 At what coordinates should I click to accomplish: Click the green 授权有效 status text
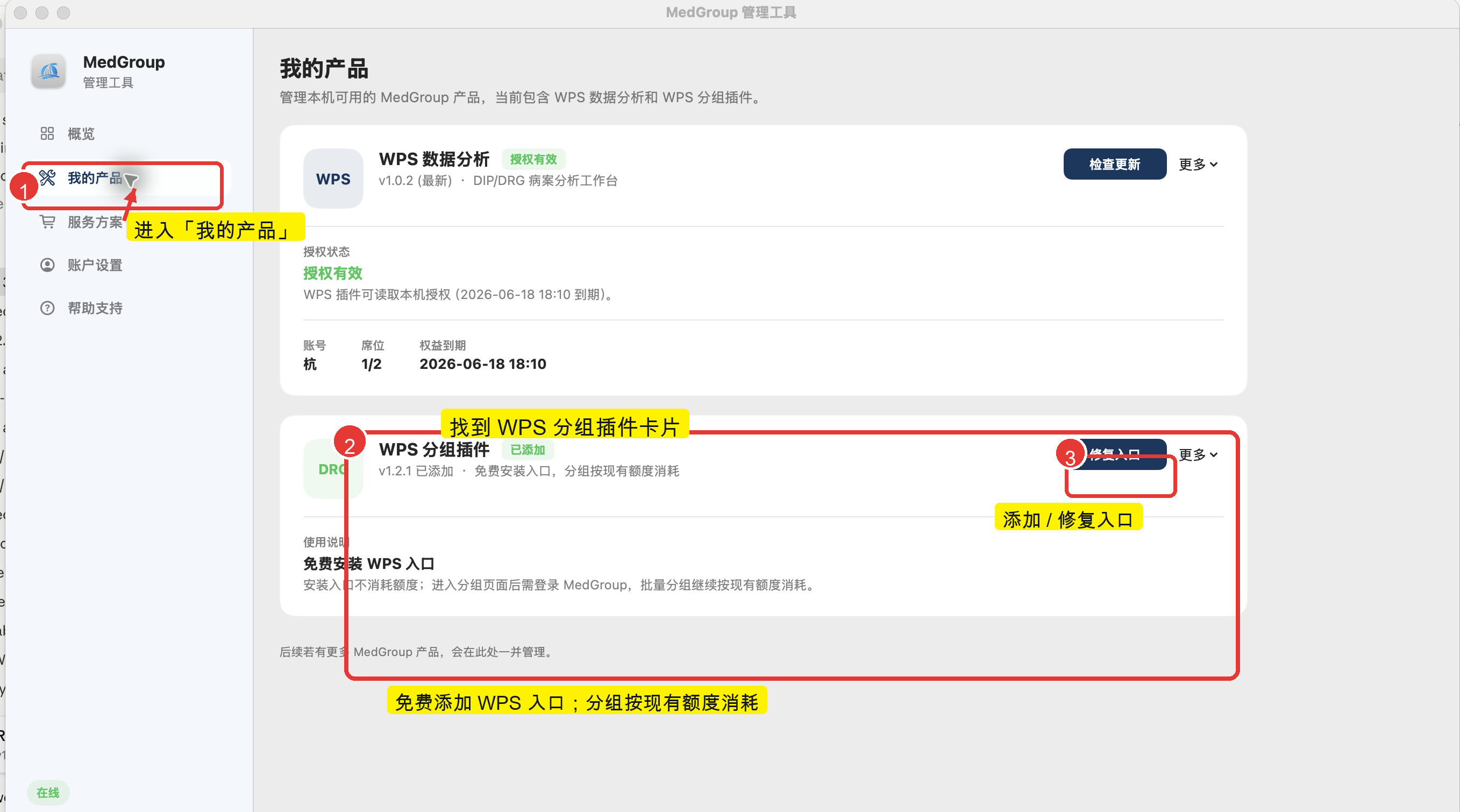coord(333,273)
